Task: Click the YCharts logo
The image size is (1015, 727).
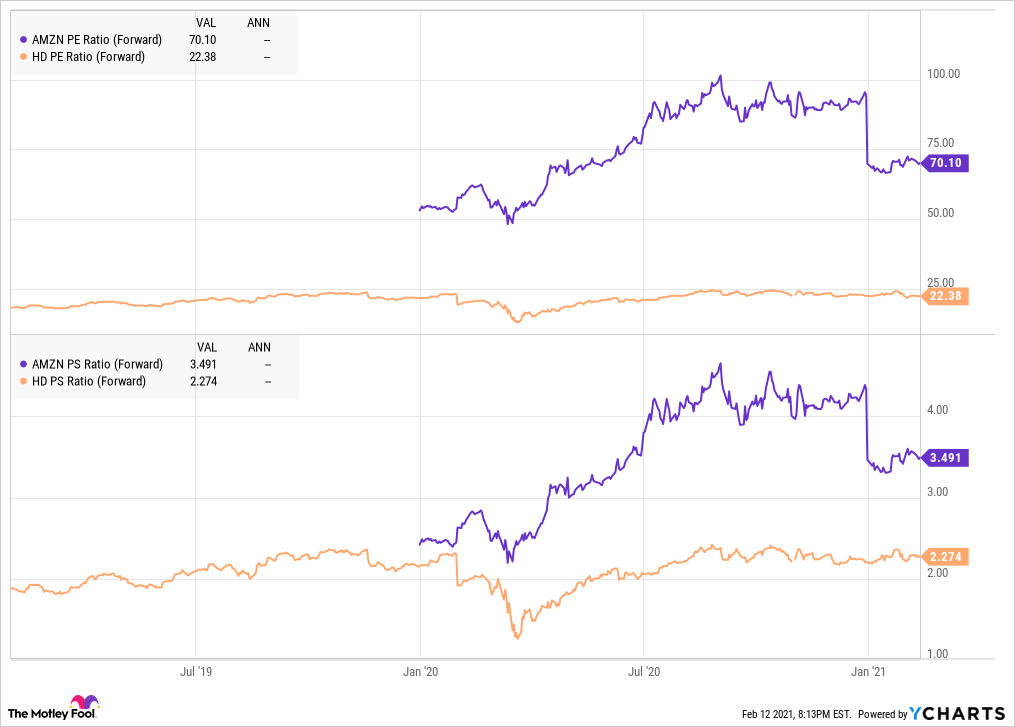Action: click(x=957, y=713)
